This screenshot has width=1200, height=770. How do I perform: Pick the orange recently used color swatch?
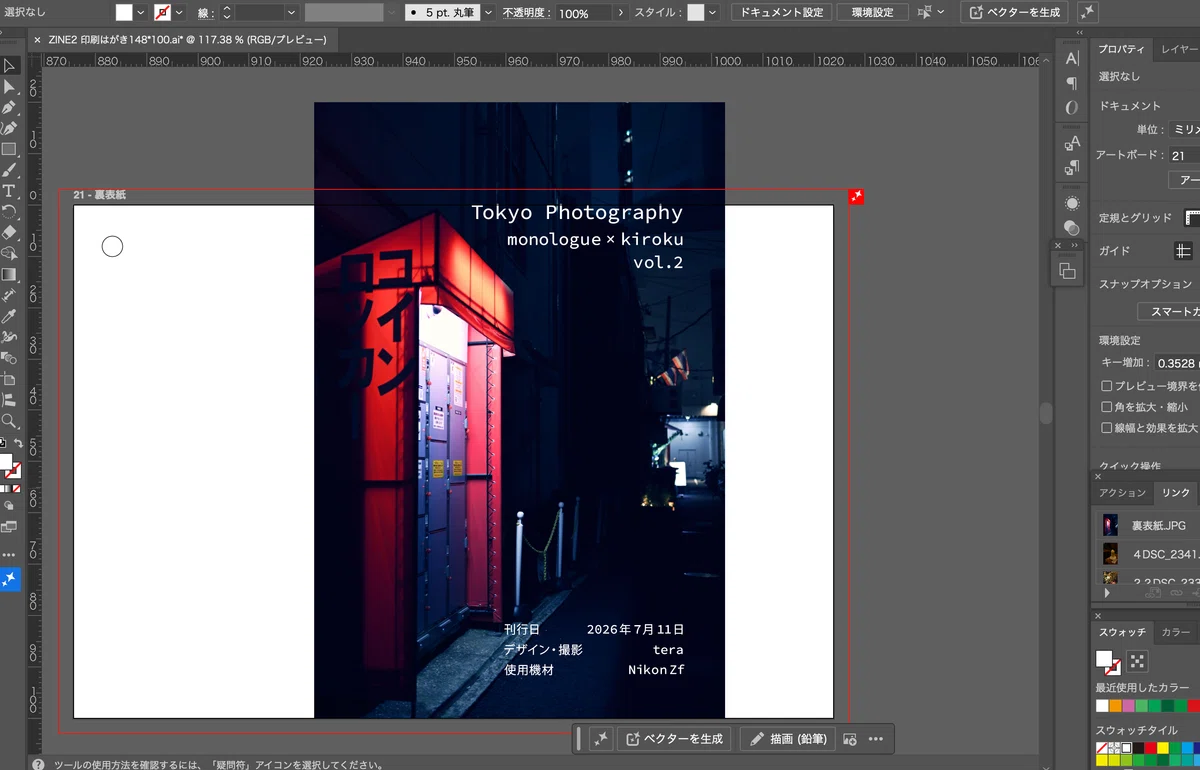1115,706
